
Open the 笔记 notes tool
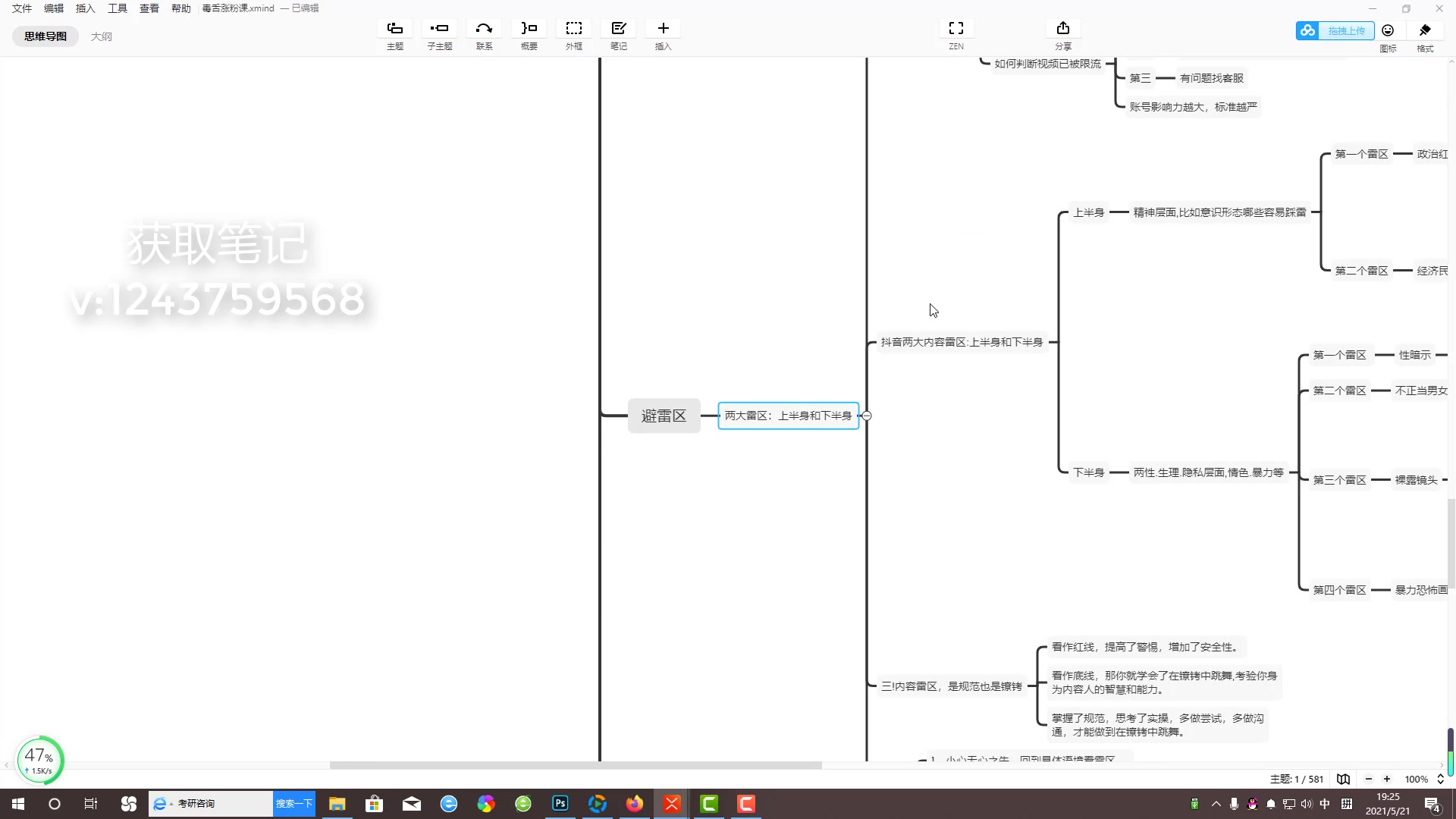(619, 29)
